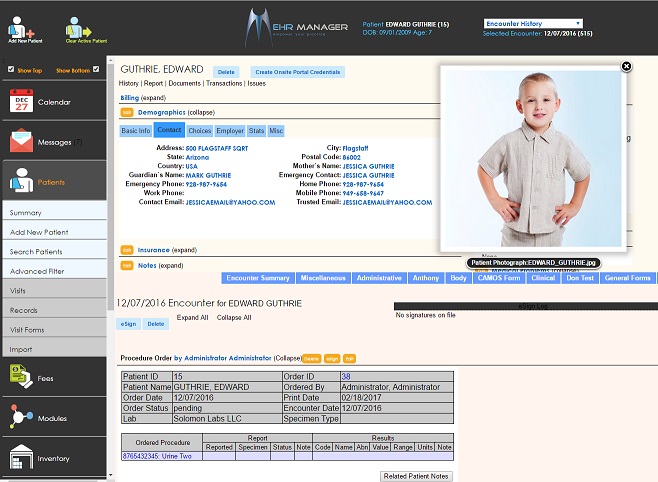658x482 pixels.
Task: Open the Calendar from the sidebar
Action: [22, 102]
